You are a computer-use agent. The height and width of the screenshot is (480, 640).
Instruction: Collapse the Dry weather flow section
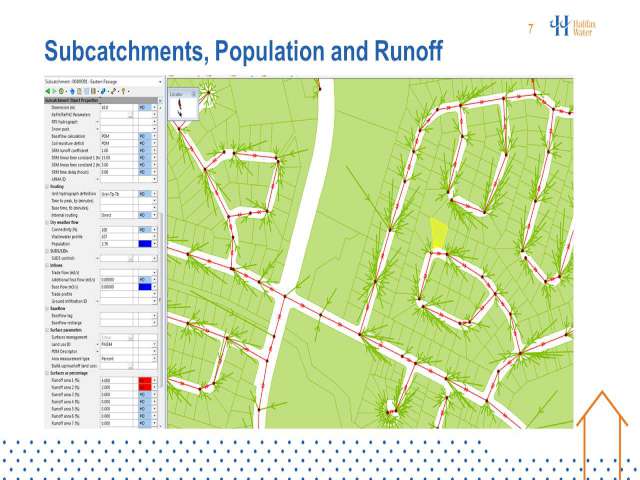pyautogui.click(x=47, y=222)
